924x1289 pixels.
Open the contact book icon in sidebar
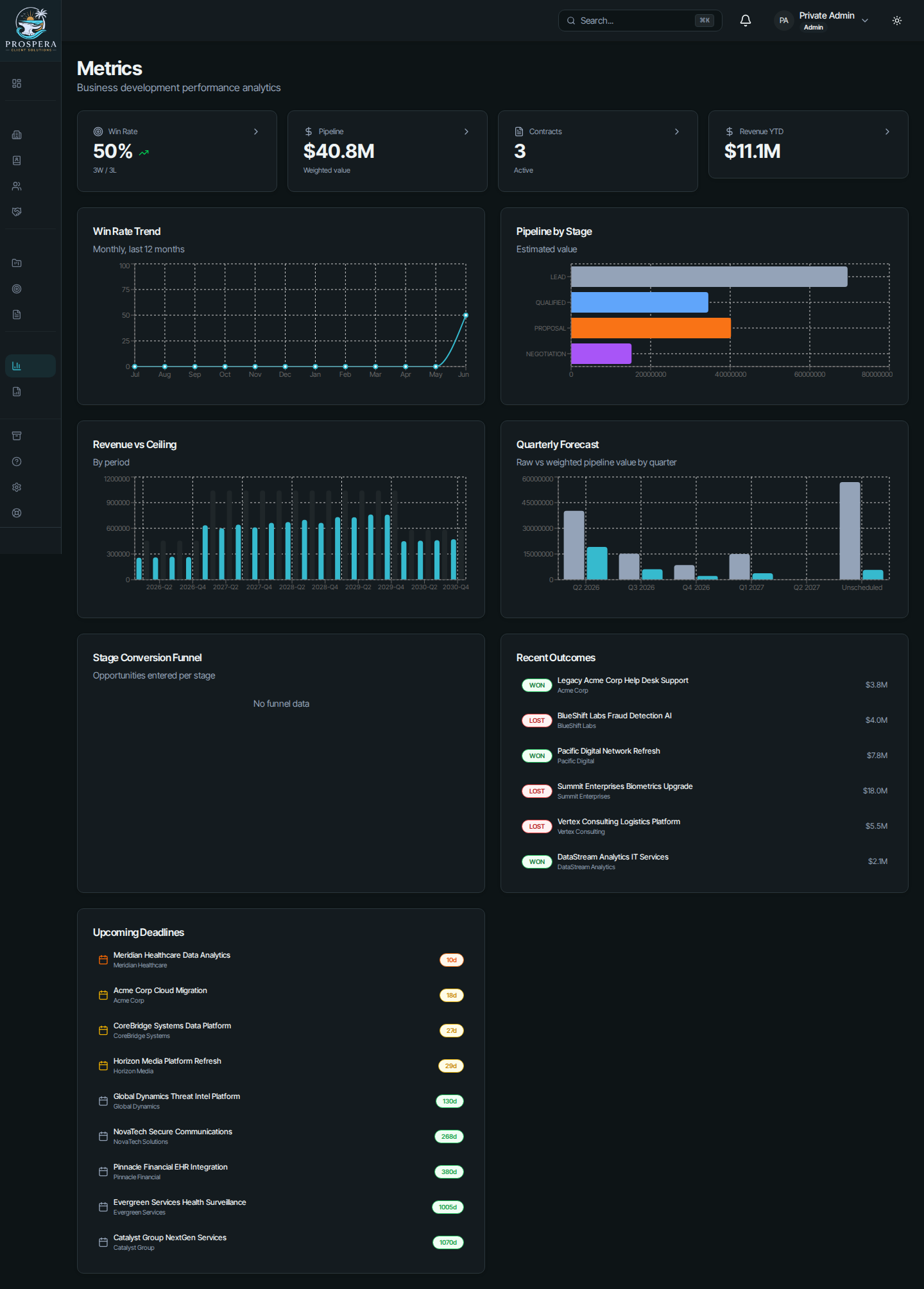click(x=17, y=160)
